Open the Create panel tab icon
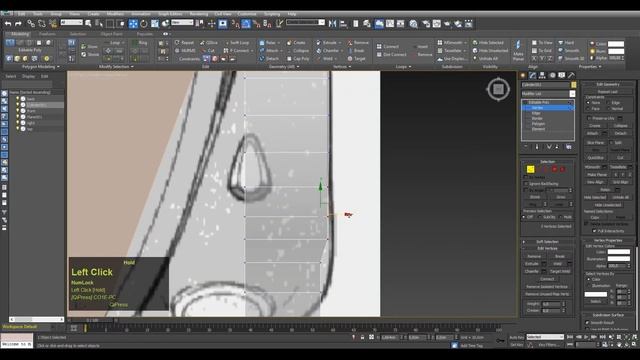 [x=523, y=75]
